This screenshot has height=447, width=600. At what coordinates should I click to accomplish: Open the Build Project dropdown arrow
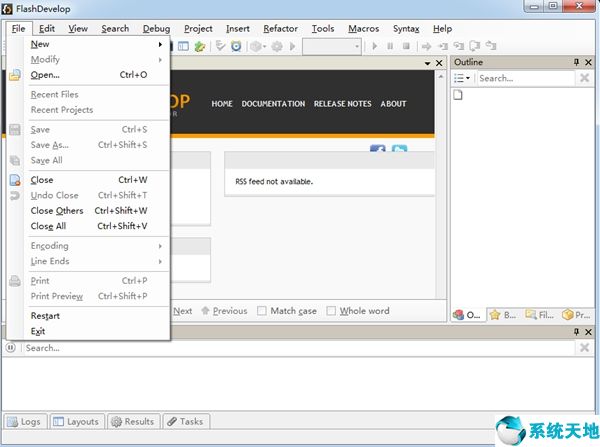[x=264, y=47]
